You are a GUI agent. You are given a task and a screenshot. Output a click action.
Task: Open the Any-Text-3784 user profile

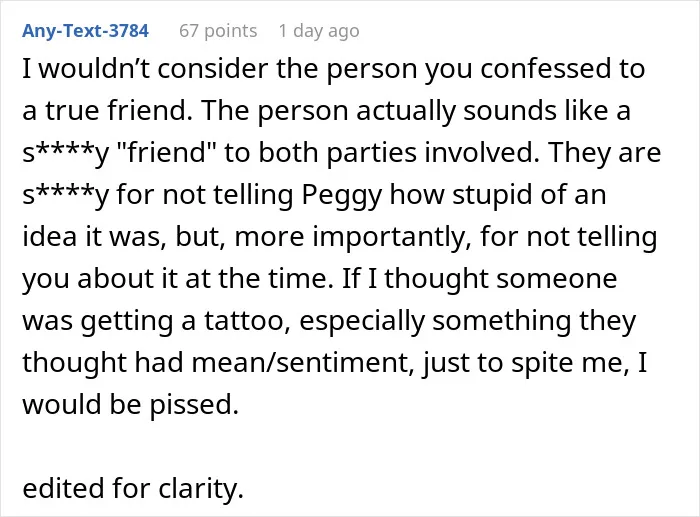pos(85,31)
